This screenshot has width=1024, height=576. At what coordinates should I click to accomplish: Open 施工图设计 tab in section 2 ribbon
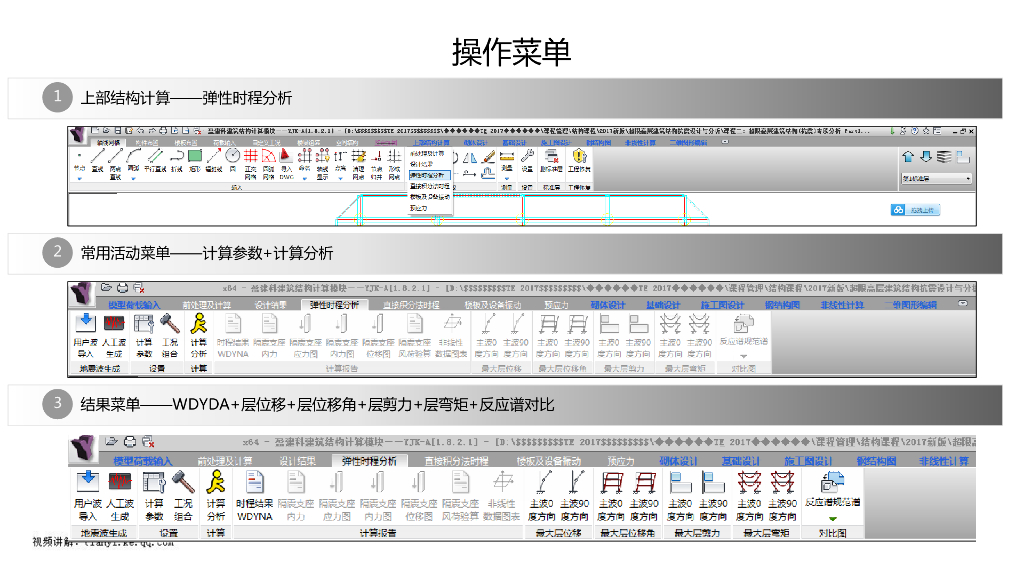click(722, 305)
